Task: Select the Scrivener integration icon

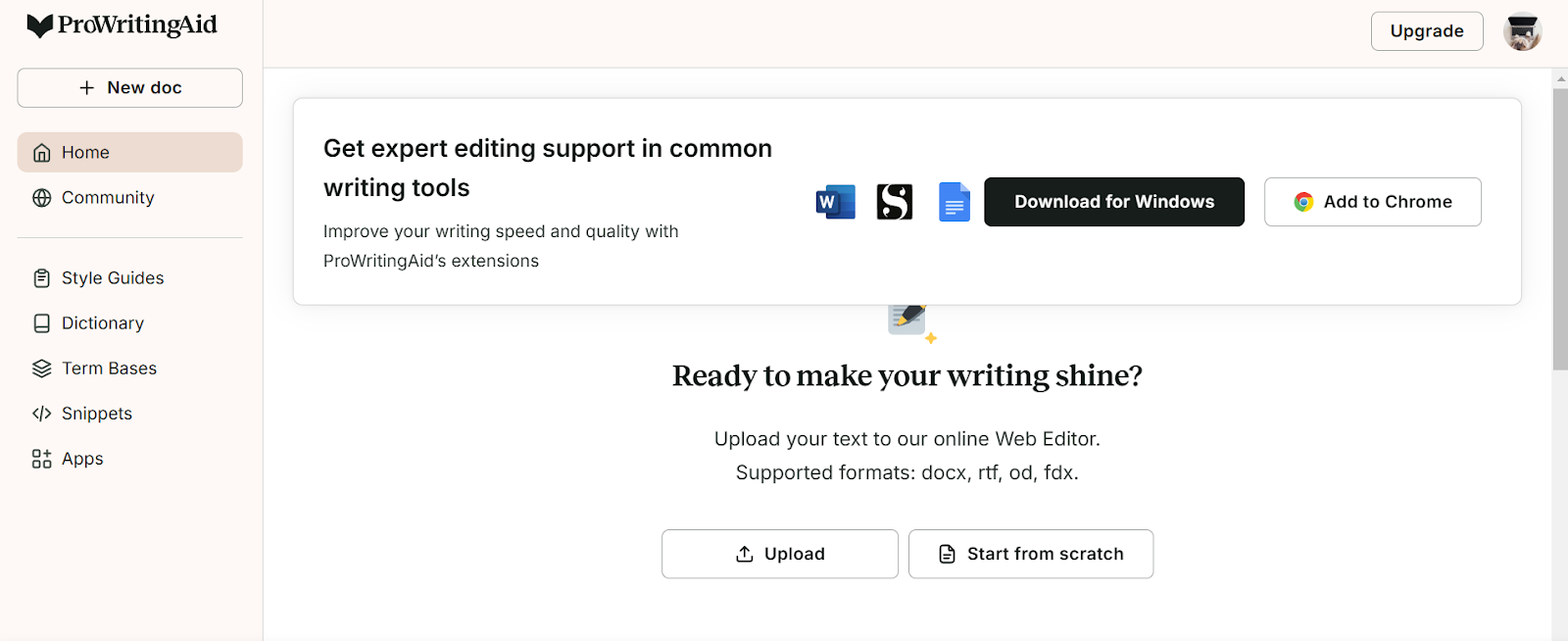Action: click(x=894, y=201)
